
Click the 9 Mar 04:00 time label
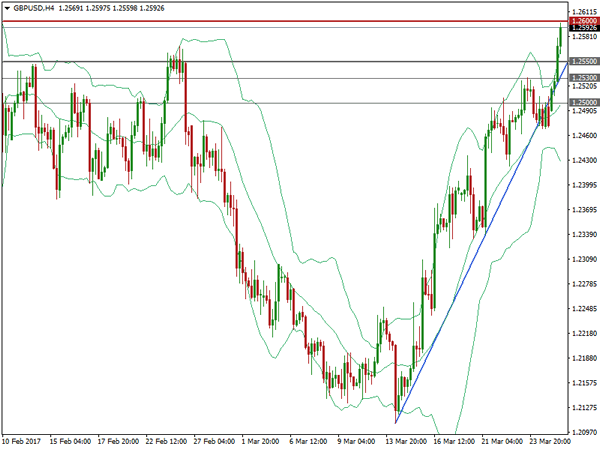pyautogui.click(x=356, y=442)
